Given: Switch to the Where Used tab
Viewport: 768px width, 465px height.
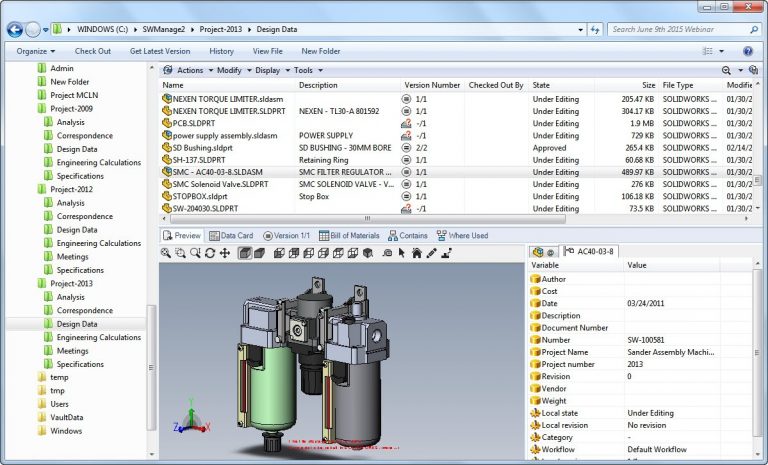Looking at the screenshot, I should 462,236.
